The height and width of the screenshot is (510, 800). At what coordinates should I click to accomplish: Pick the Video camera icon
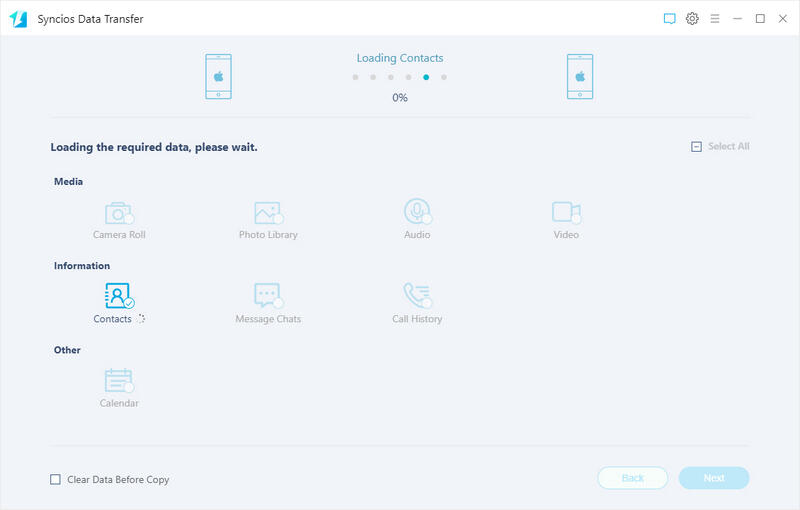click(x=566, y=212)
